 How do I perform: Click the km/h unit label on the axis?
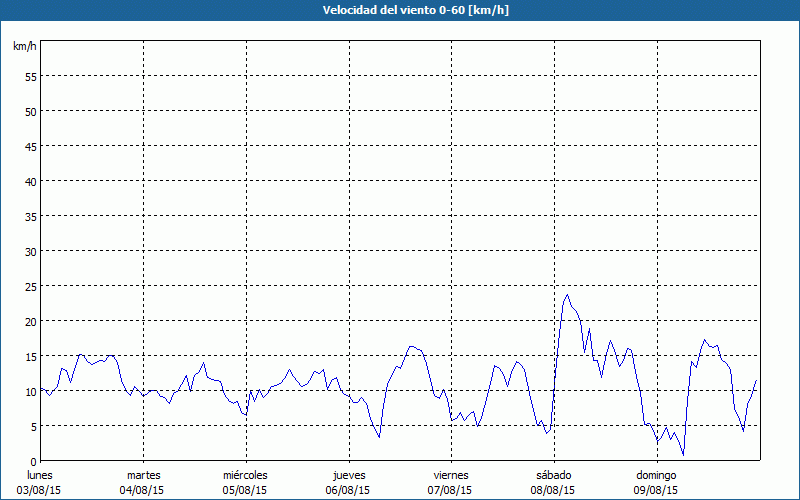(25, 47)
